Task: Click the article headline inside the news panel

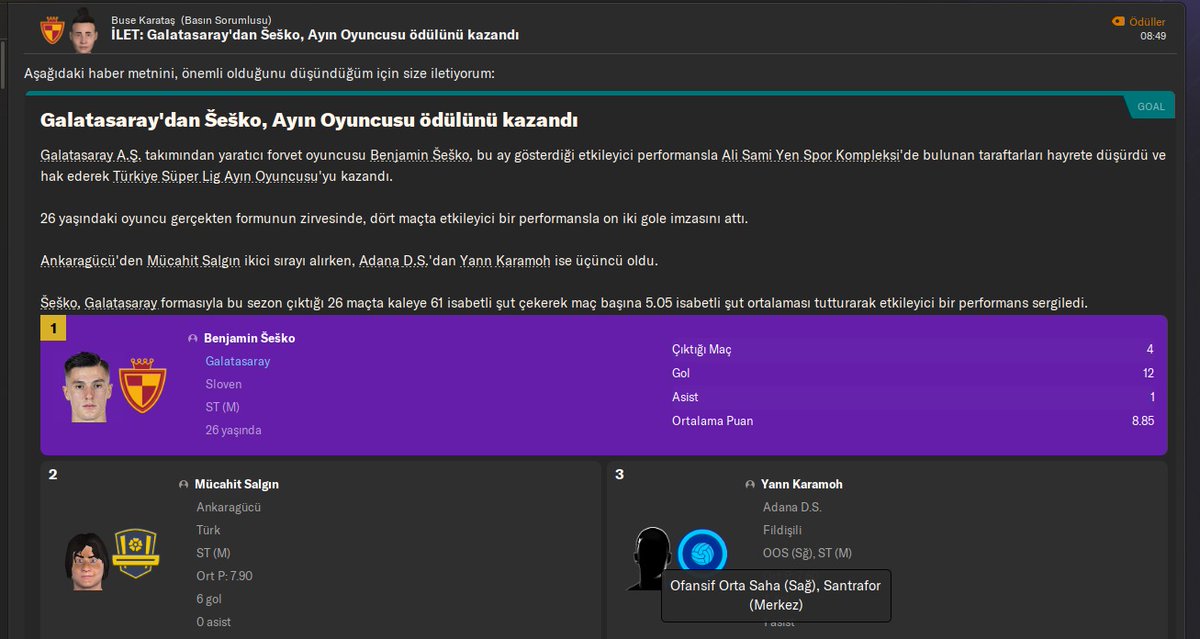Action: (x=309, y=120)
